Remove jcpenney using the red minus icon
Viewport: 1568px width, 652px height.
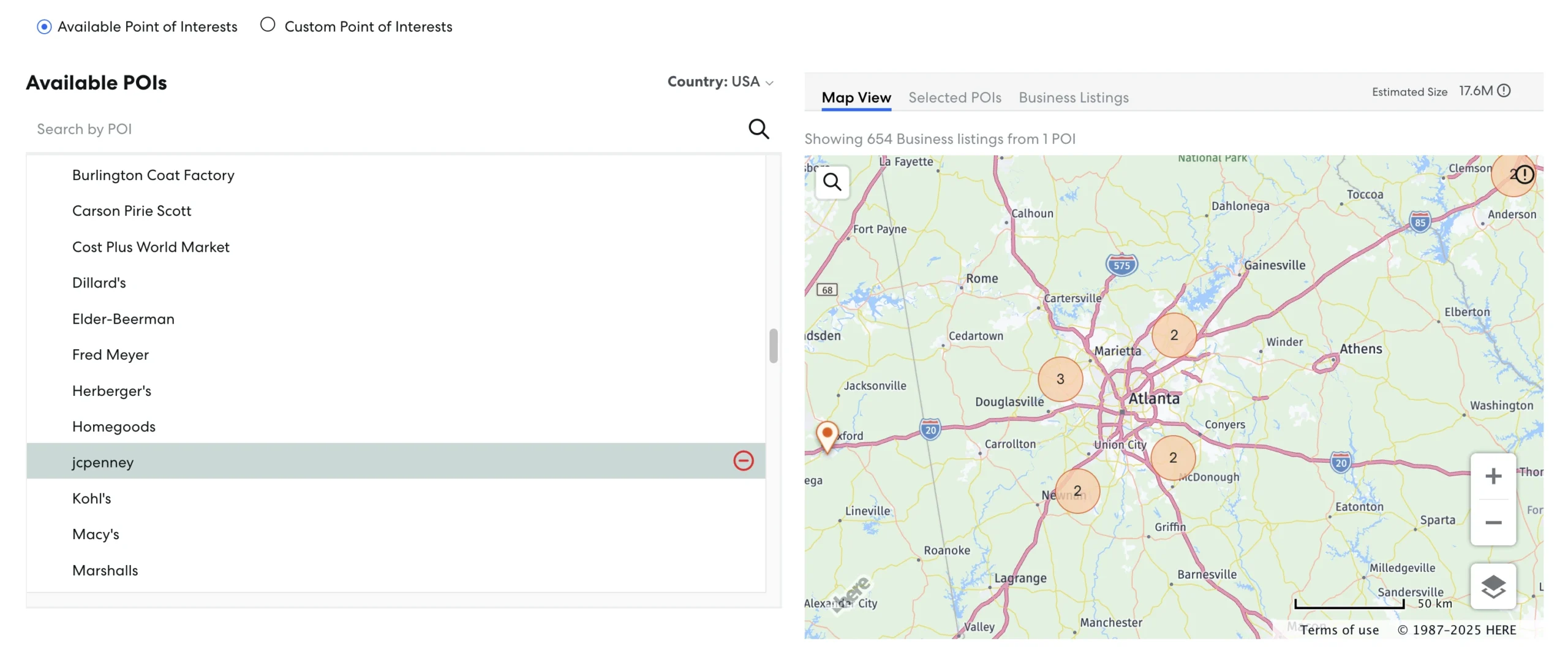(743, 461)
